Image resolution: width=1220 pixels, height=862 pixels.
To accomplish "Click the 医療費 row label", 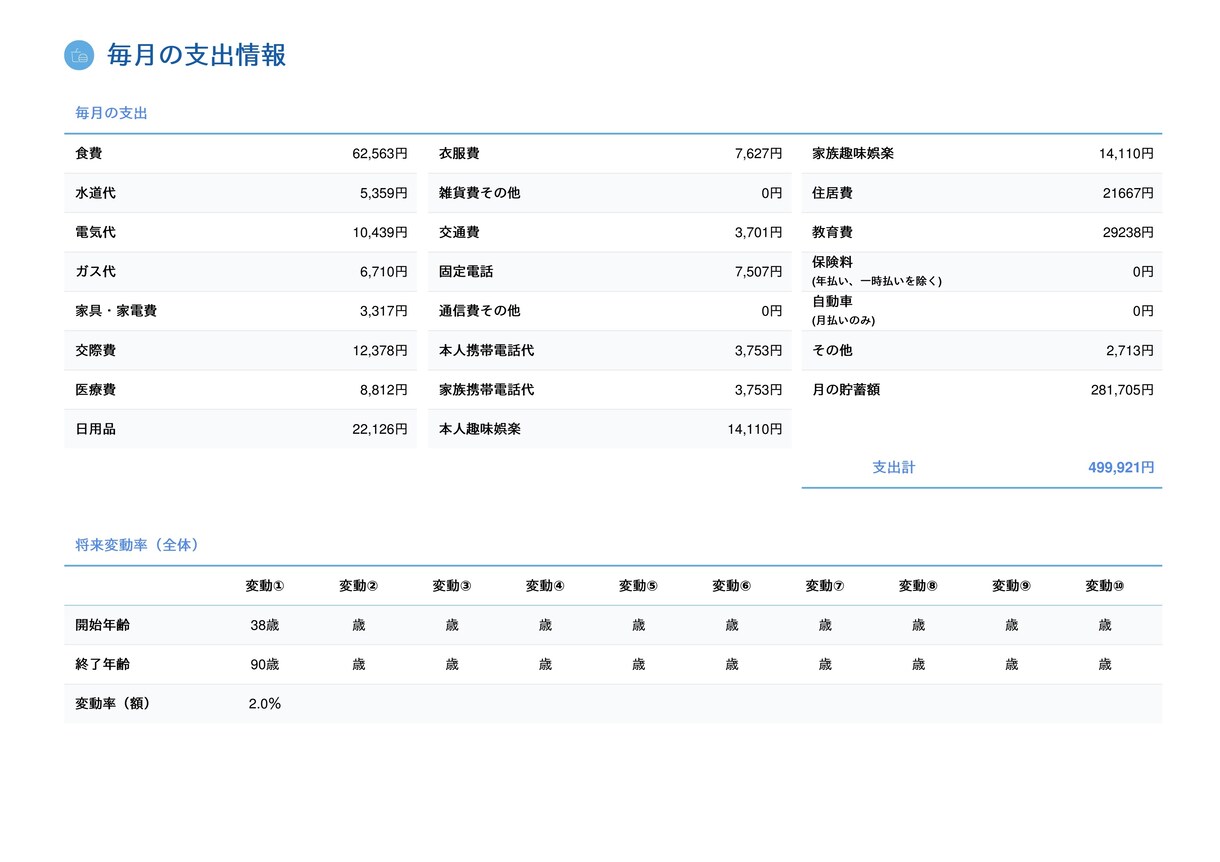I will 95,390.
